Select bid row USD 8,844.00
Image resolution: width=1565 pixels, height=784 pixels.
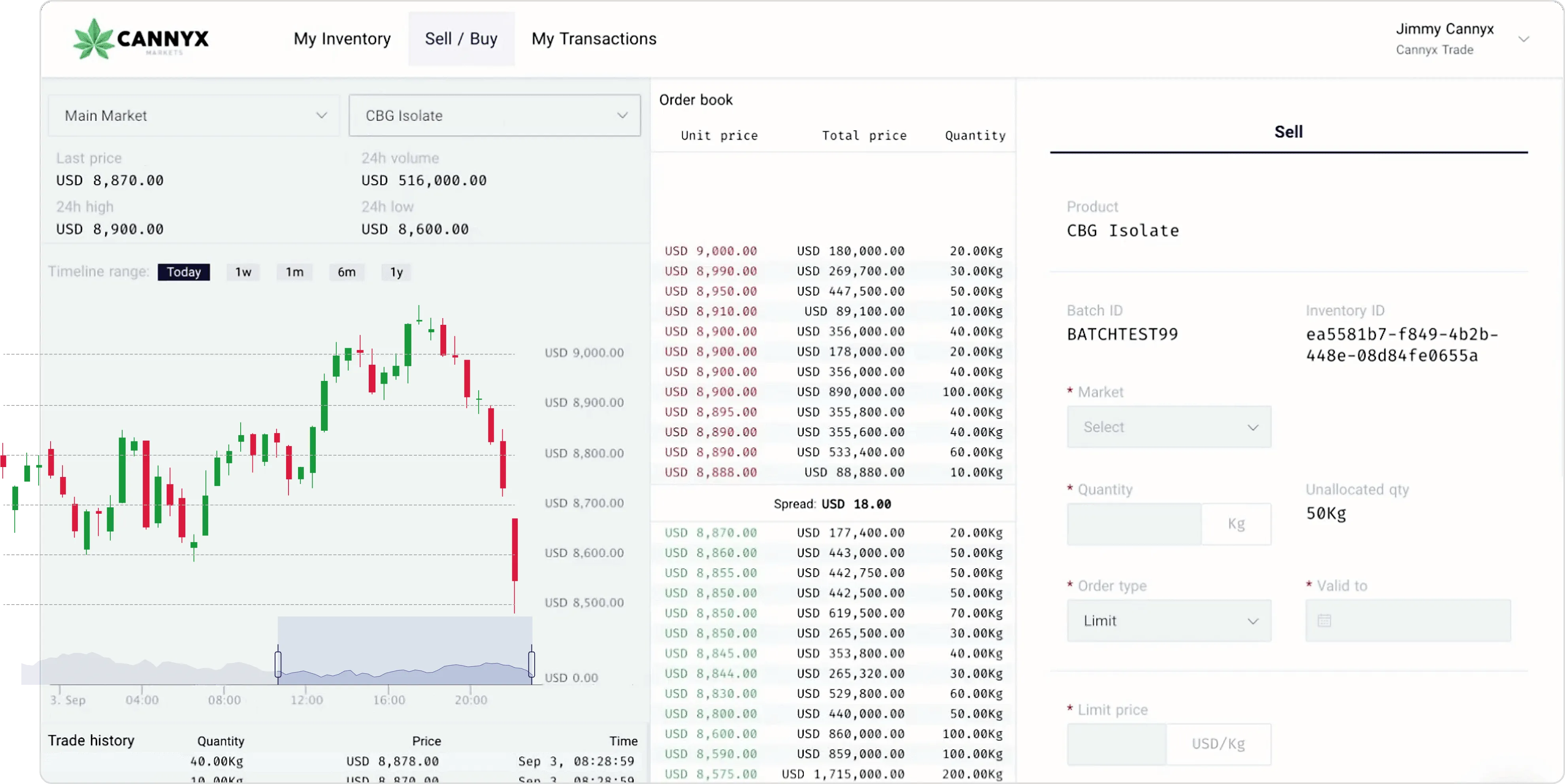click(833, 673)
